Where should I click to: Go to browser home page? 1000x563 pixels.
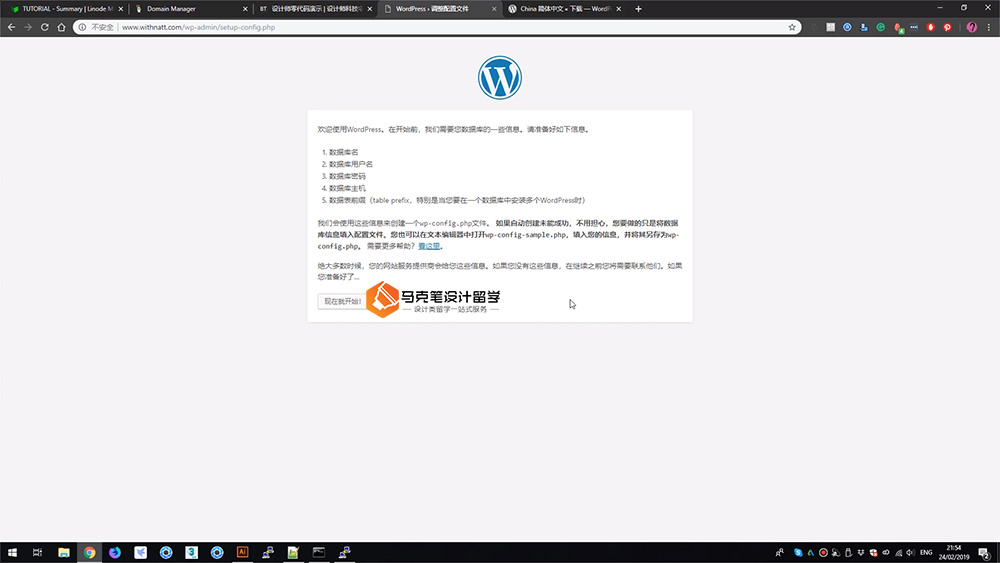[61, 27]
